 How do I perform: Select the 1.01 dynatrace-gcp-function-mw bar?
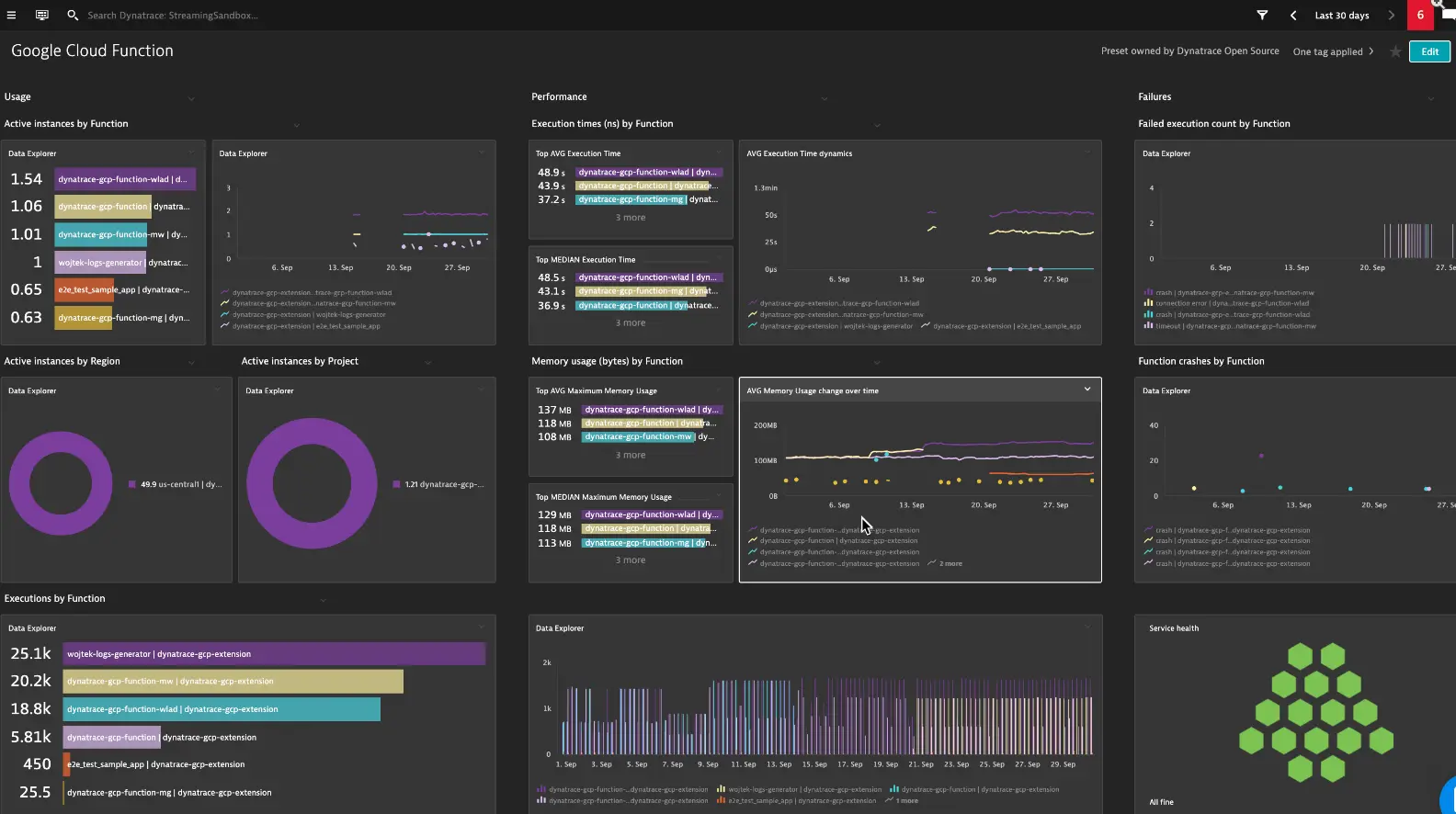pyautogui.click(x=100, y=234)
